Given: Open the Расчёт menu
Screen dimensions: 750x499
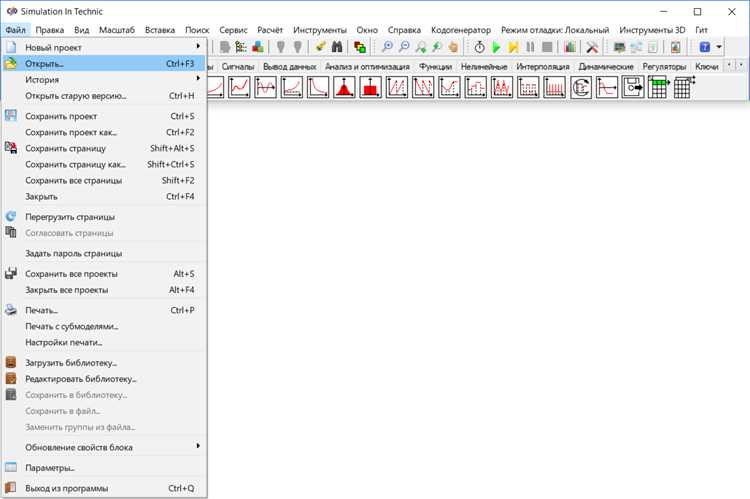Looking at the screenshot, I should click(x=270, y=30).
